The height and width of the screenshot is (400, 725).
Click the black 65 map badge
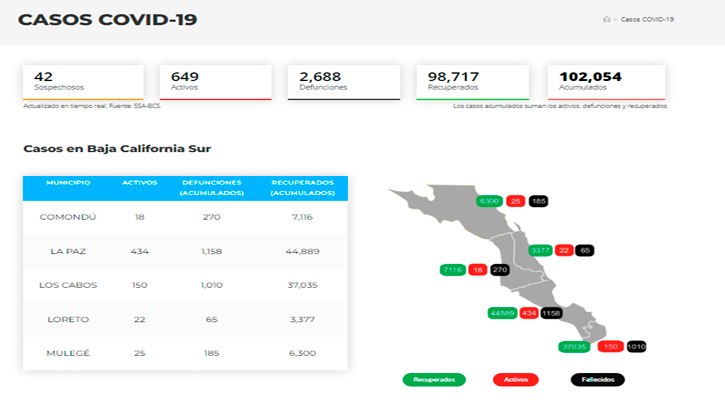(585, 251)
